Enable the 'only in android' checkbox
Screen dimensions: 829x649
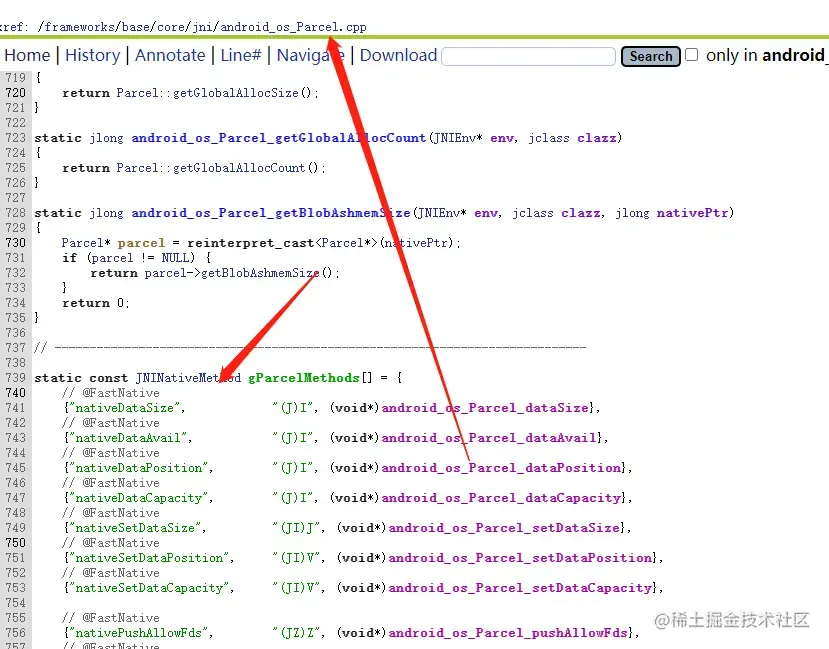(x=692, y=54)
